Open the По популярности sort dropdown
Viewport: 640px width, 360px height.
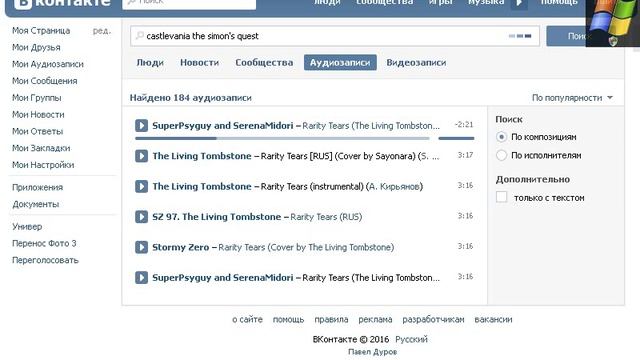(x=572, y=98)
